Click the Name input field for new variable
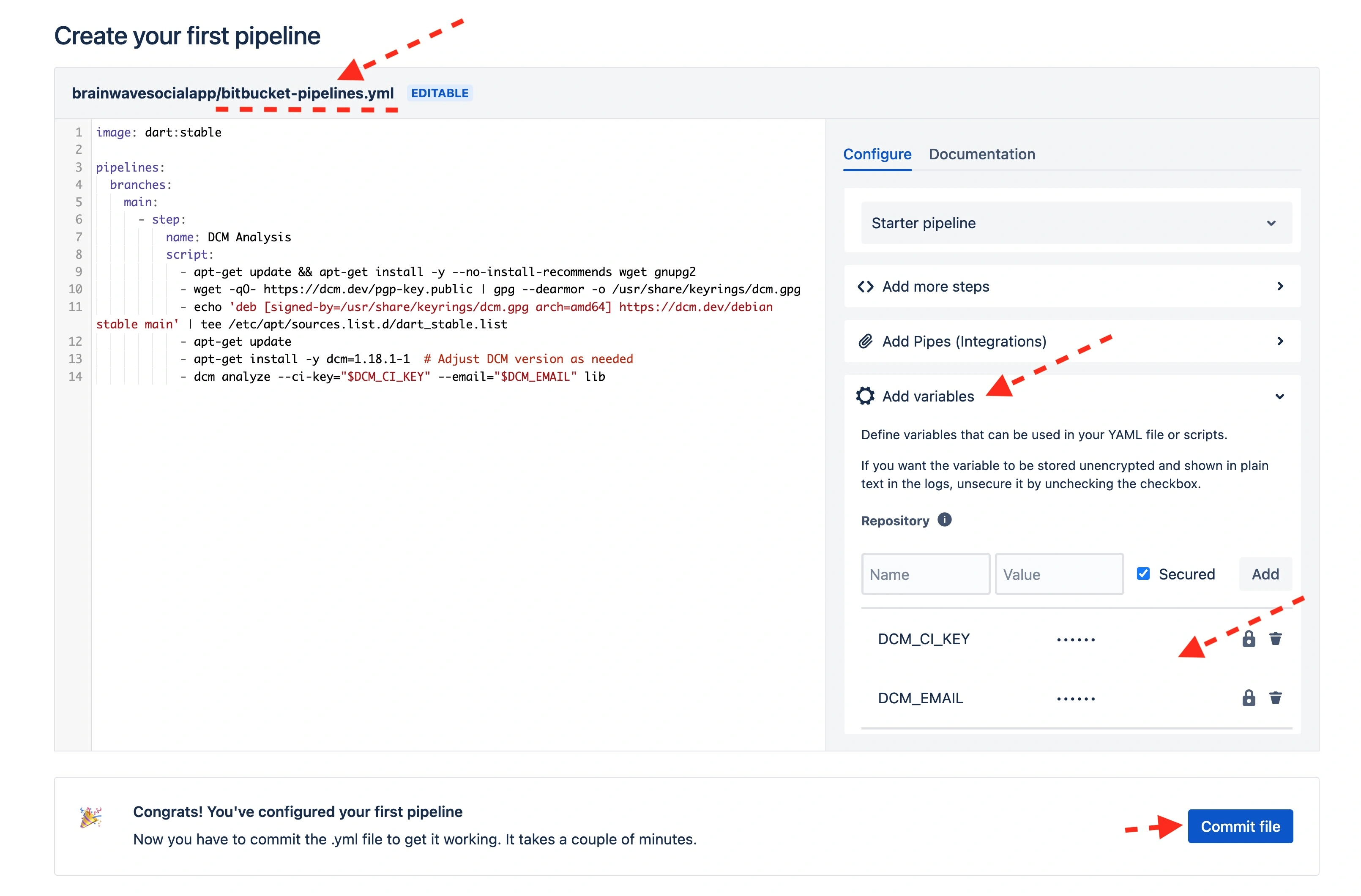The image size is (1361, 896). 925,574
